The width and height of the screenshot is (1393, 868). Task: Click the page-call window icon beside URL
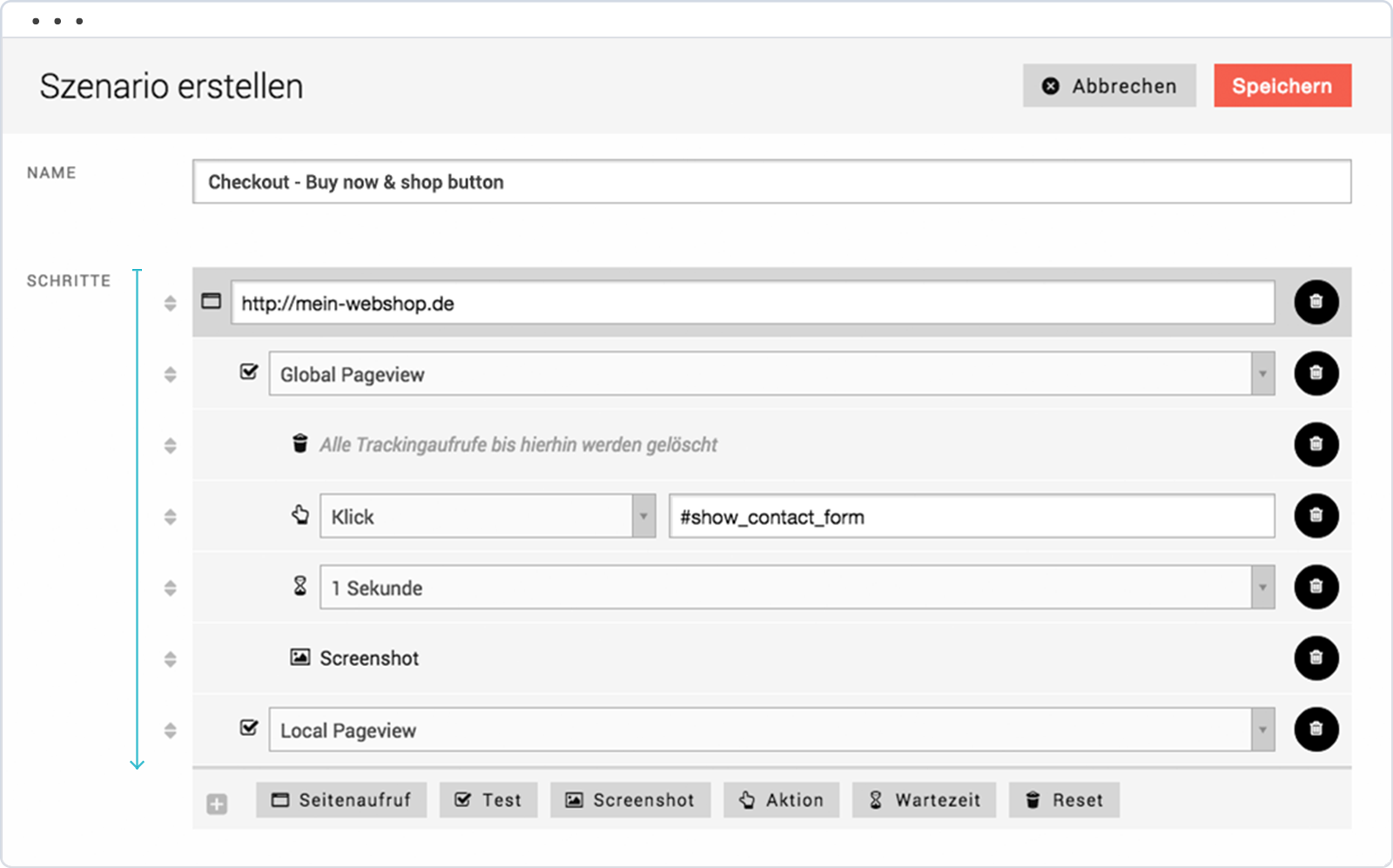coord(212,301)
